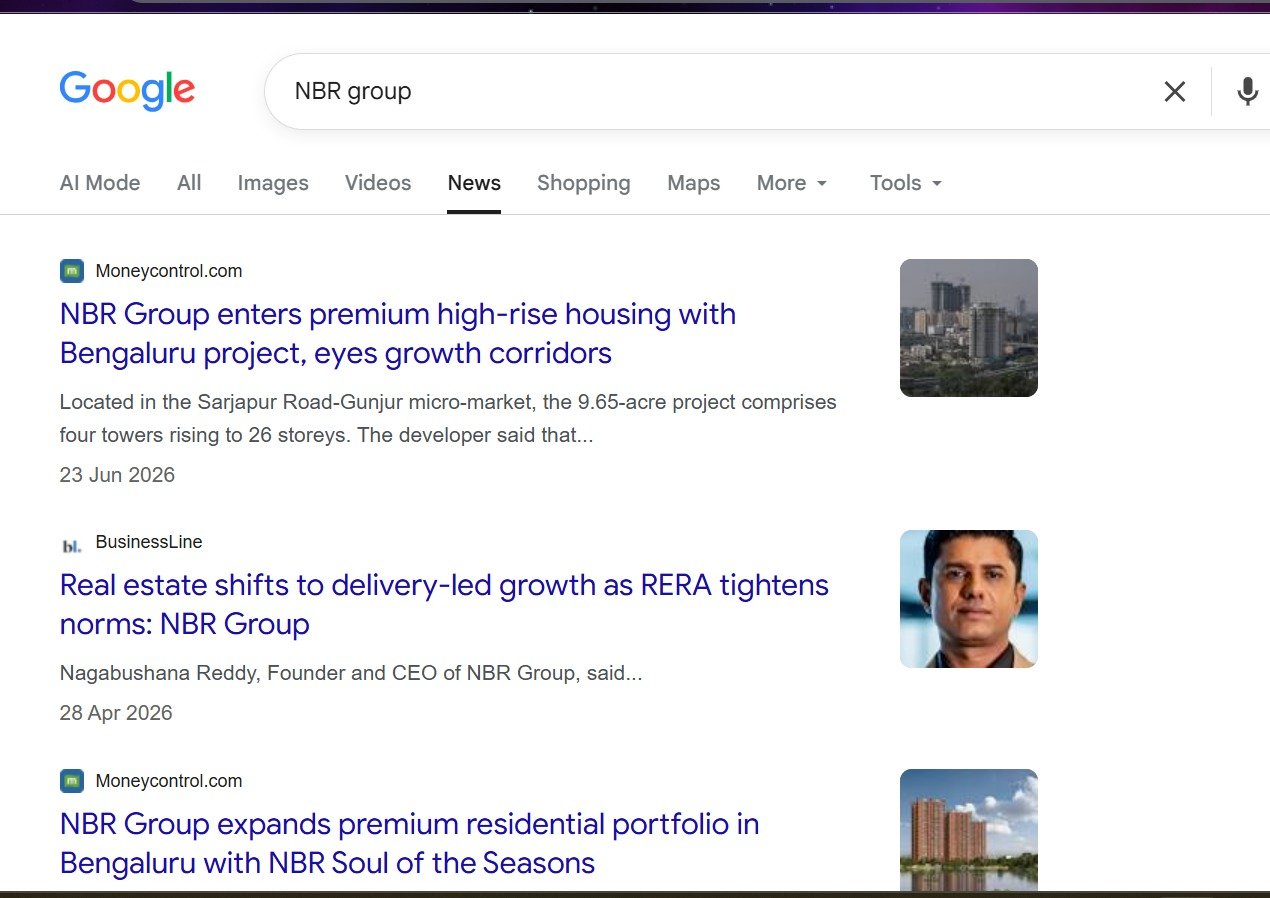
Task: Click the 28 Apr 2026 date
Action: pyautogui.click(x=116, y=713)
